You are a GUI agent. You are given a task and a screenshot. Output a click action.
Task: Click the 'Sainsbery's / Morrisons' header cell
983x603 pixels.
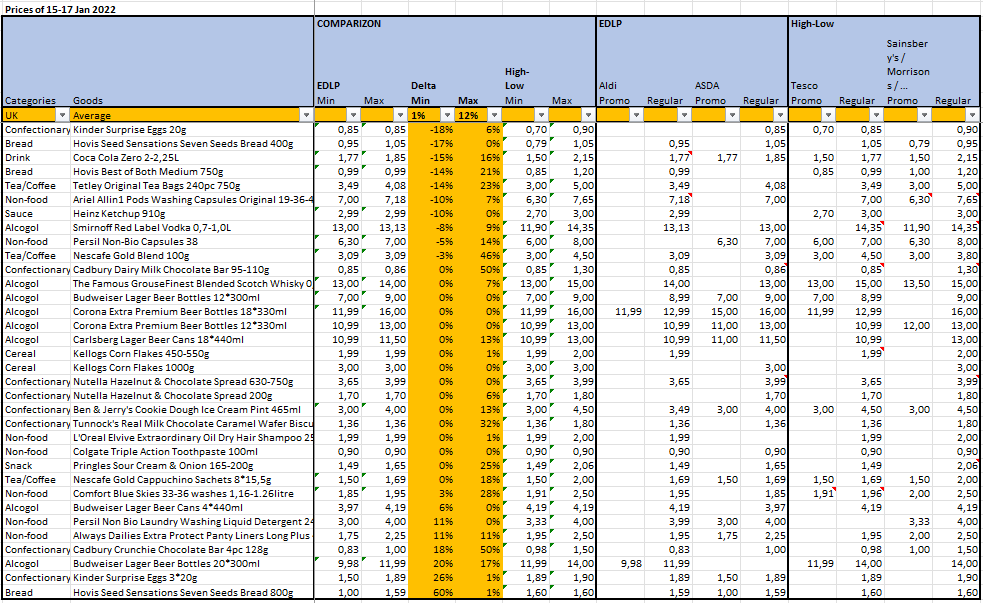[908, 65]
